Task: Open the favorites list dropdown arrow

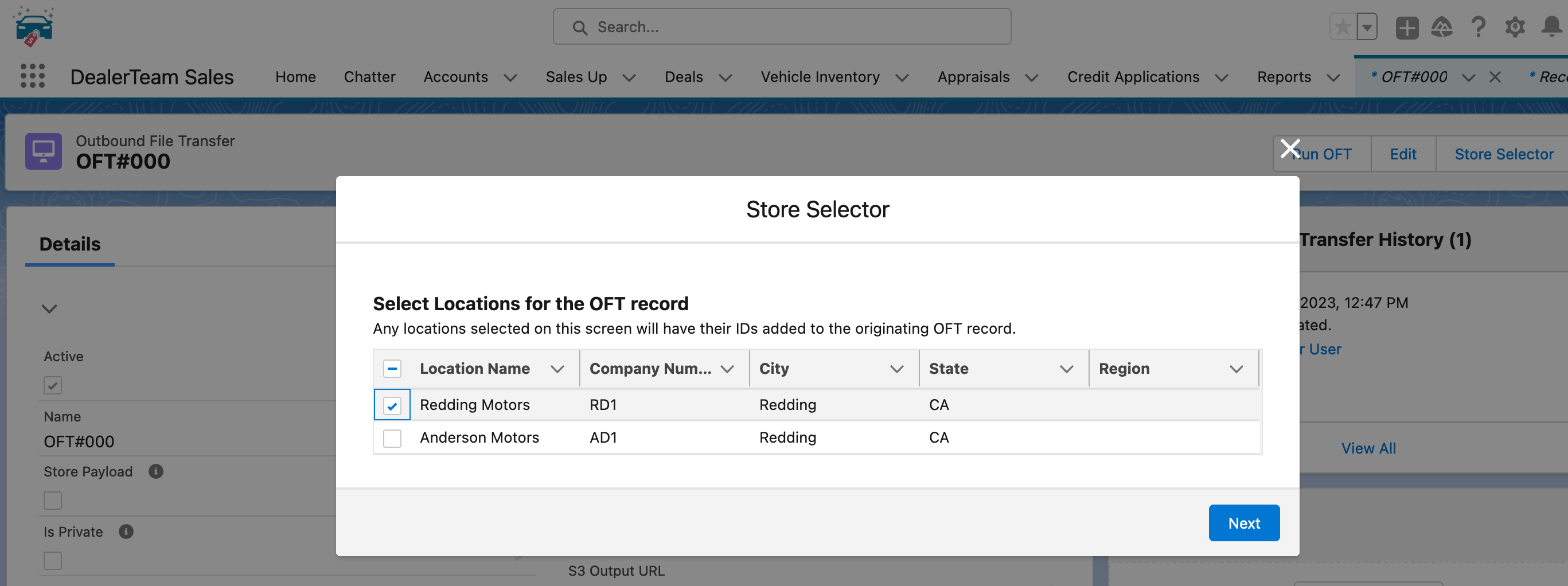Action: click(x=1367, y=27)
